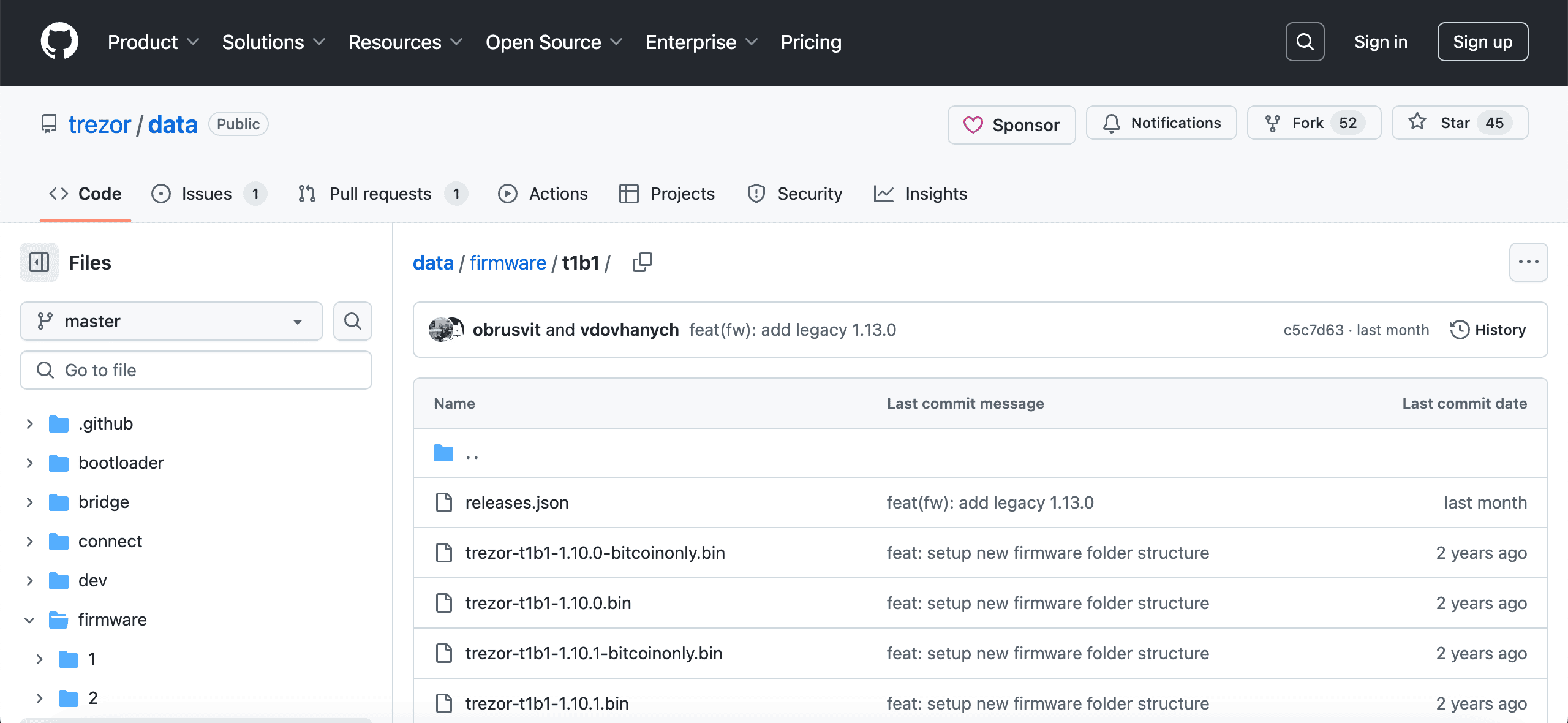The width and height of the screenshot is (1568, 723).
Task: Click the Insights graph icon
Action: [884, 194]
